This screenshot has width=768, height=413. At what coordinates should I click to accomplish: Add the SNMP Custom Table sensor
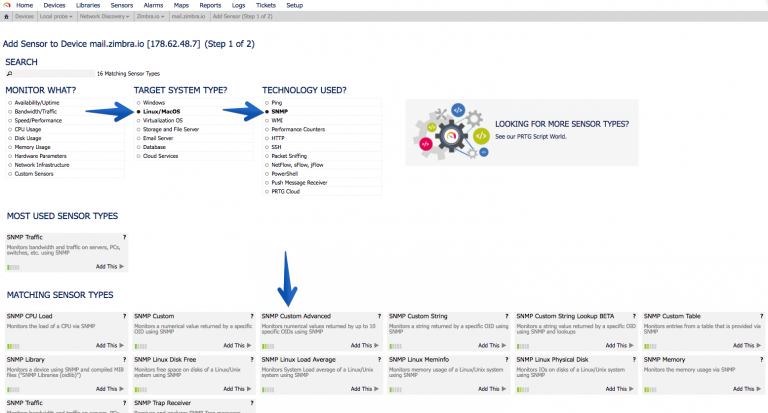pyautogui.click(x=746, y=345)
